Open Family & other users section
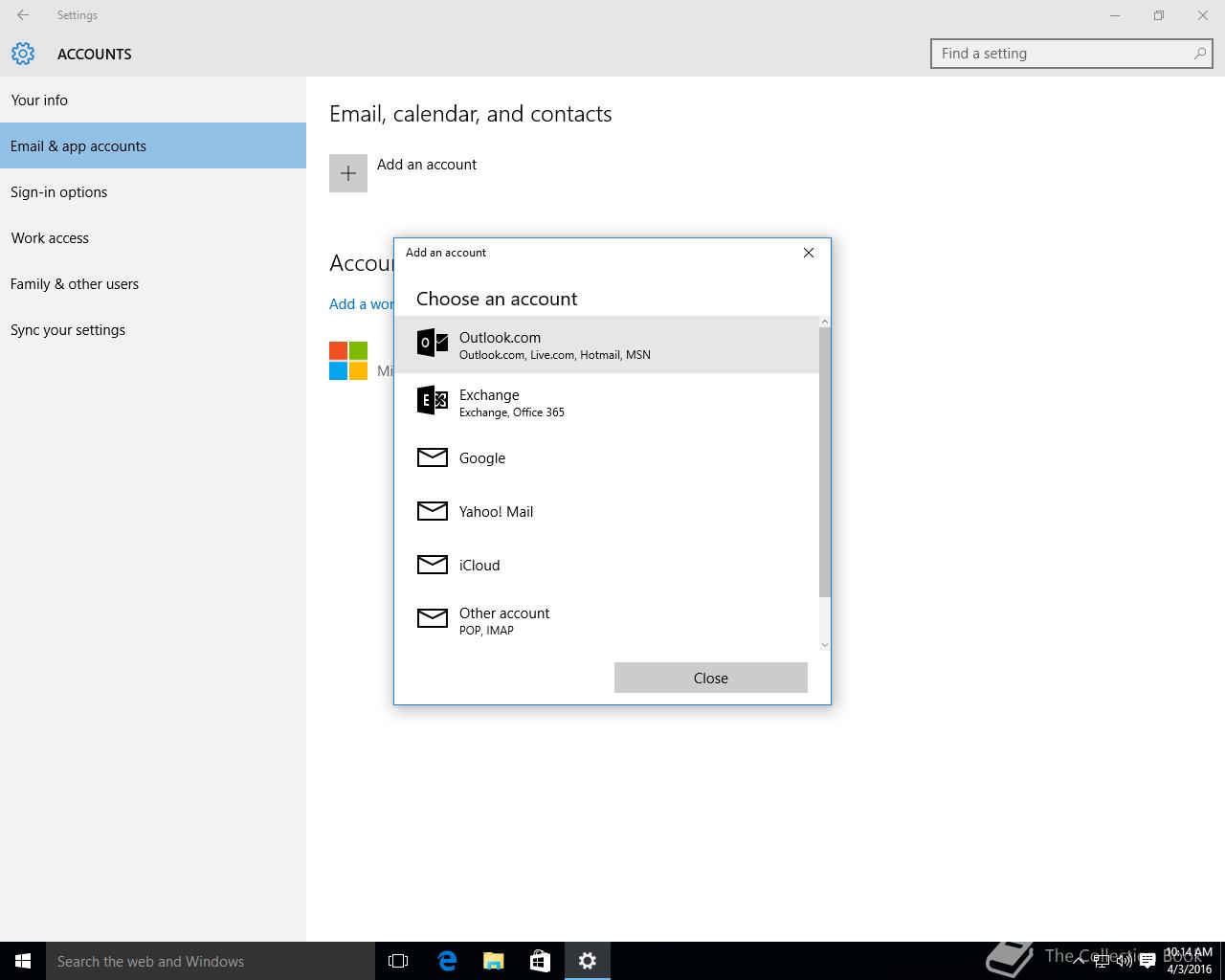Image resolution: width=1225 pixels, height=980 pixels. tap(153, 283)
